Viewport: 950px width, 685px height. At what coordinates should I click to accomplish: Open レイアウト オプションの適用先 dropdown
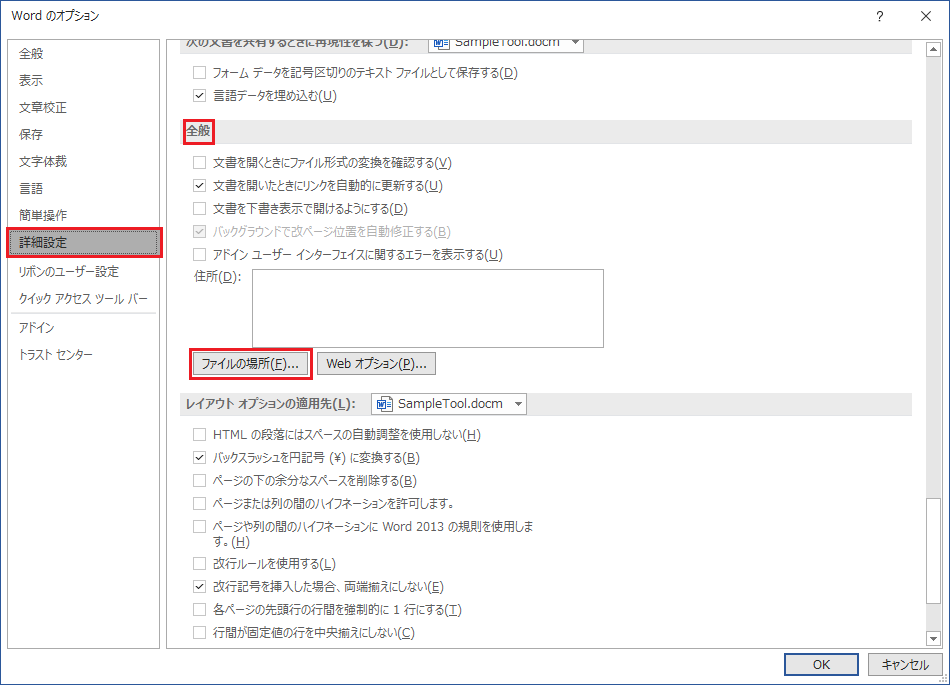[449, 404]
